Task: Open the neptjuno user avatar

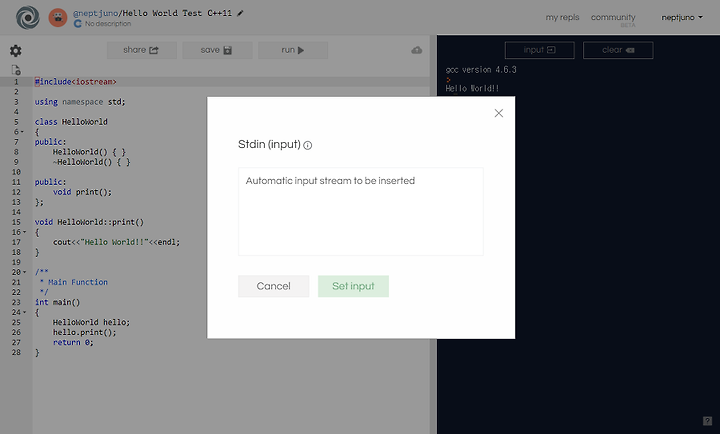Action: click(58, 17)
